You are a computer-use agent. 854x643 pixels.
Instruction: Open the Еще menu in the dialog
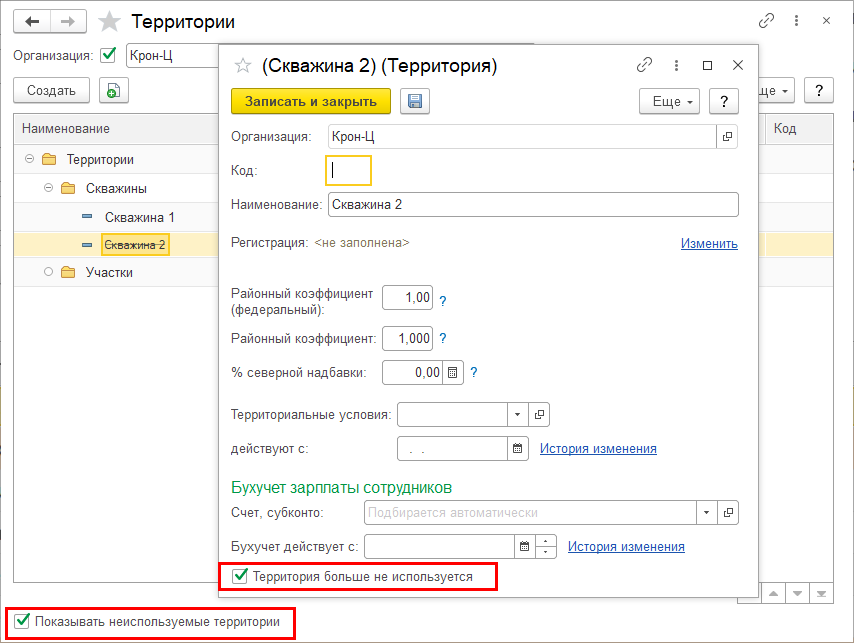click(667, 101)
